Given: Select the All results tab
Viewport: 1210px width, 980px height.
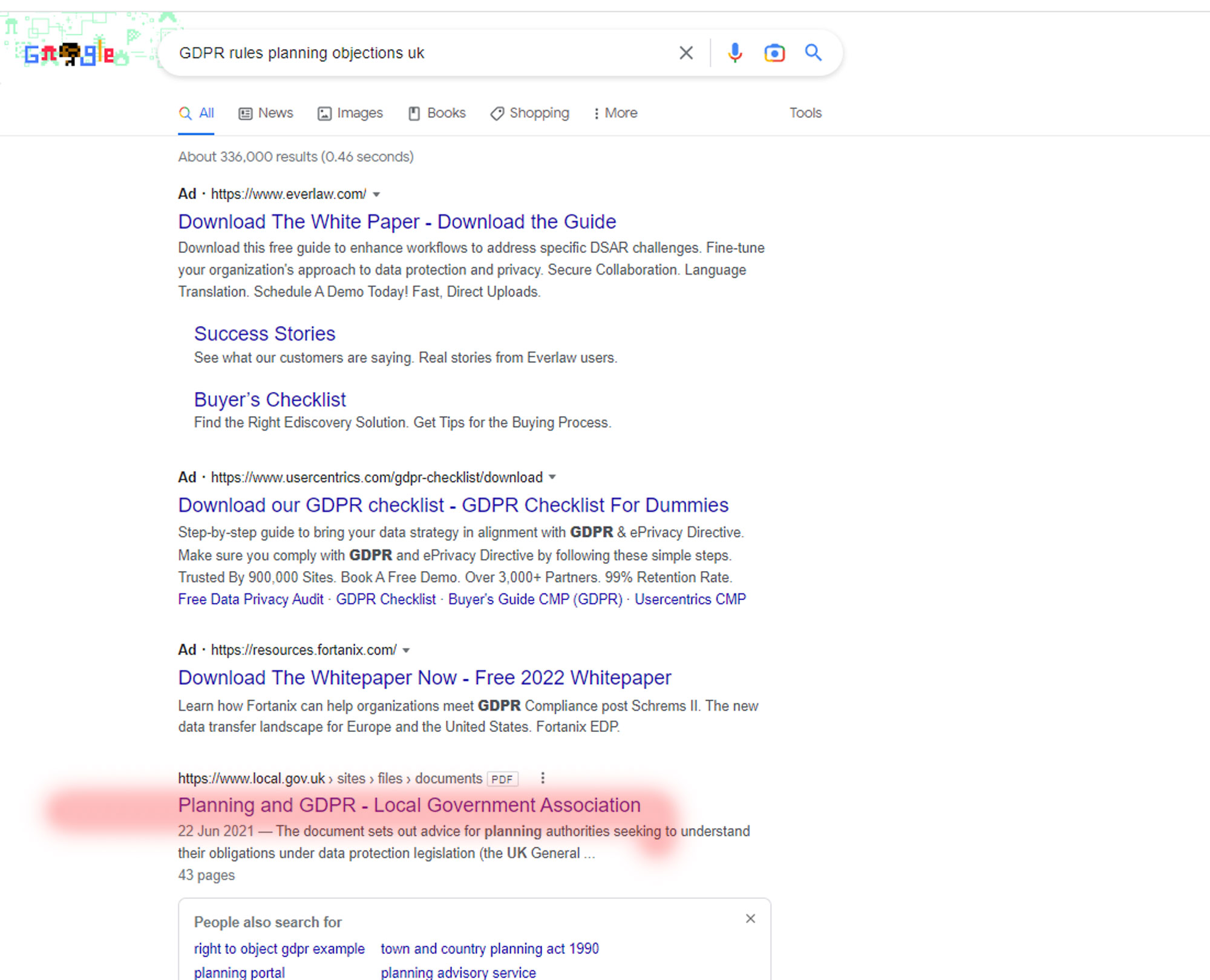Looking at the screenshot, I should coord(196,113).
